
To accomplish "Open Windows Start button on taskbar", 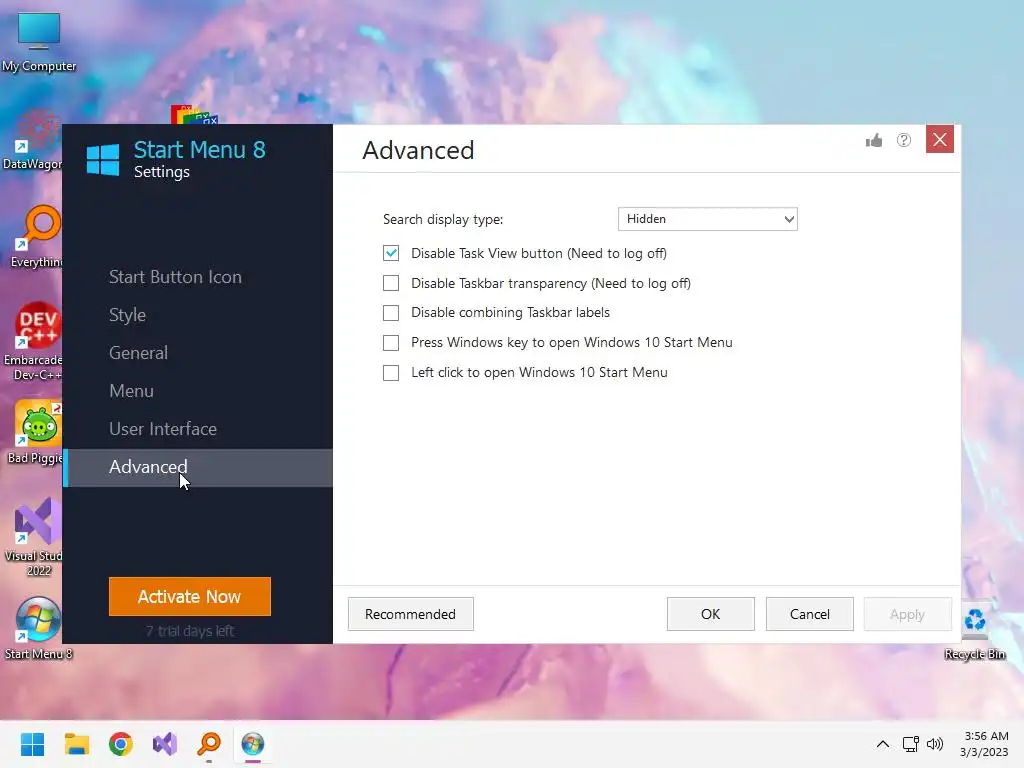I will tap(33, 744).
